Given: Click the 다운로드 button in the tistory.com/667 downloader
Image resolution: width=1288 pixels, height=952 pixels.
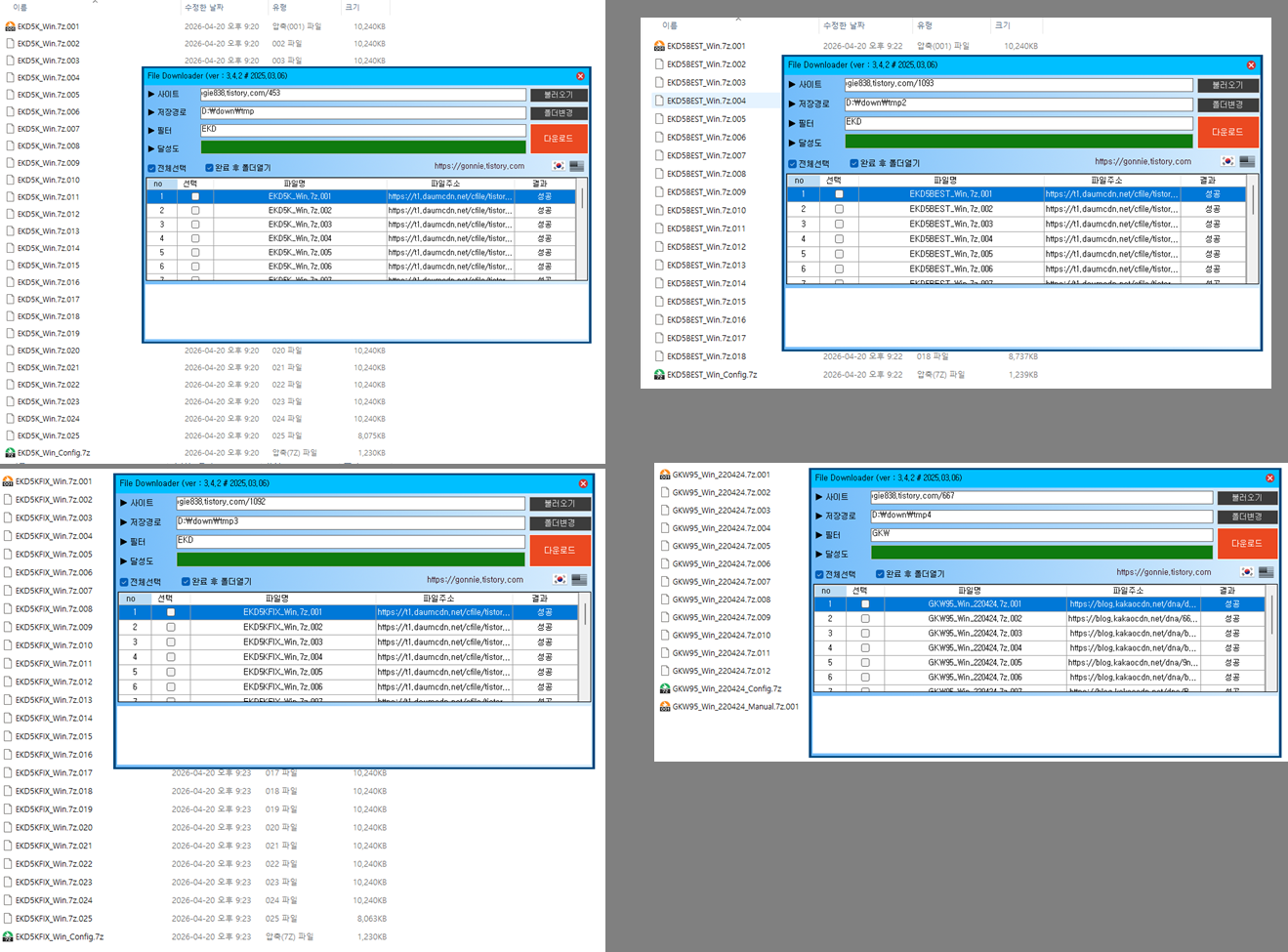Looking at the screenshot, I should click(x=1247, y=543).
